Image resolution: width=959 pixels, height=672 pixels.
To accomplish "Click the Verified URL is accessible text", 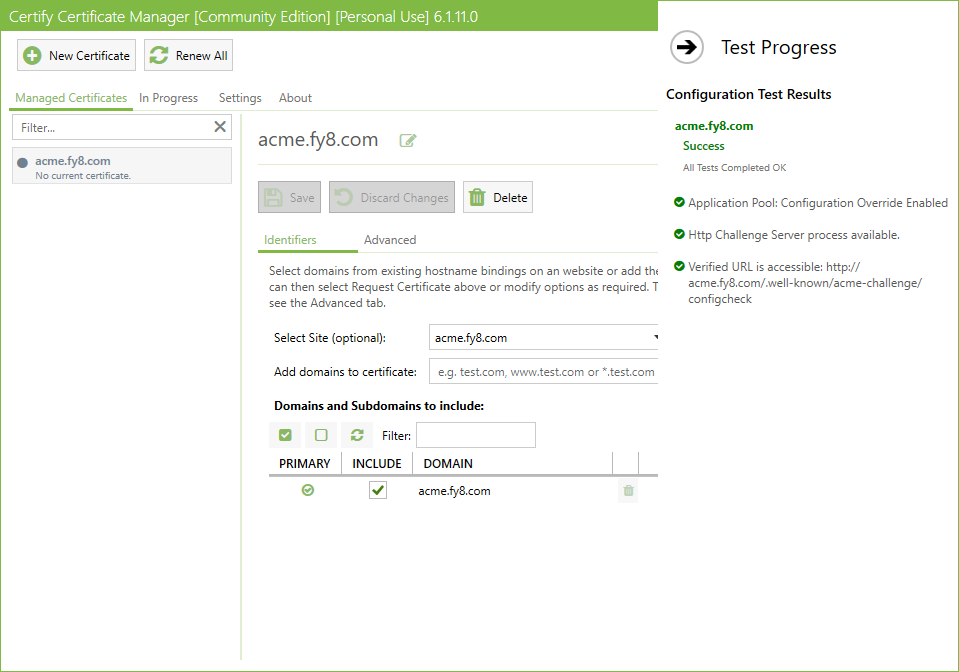I will coord(805,282).
